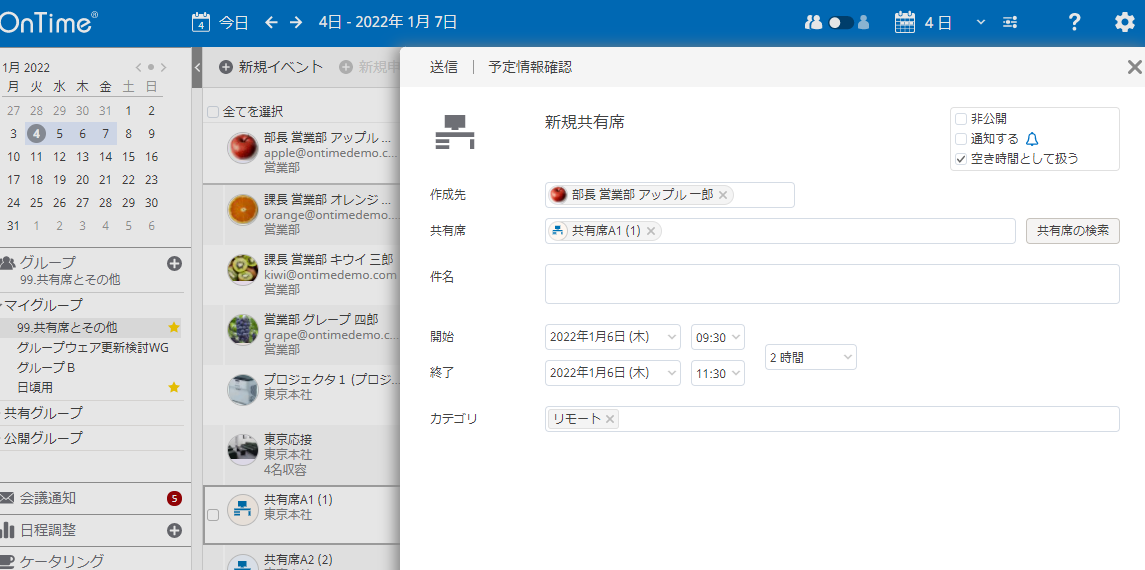
Task: Open settings with the gear icon
Action: (1125, 22)
